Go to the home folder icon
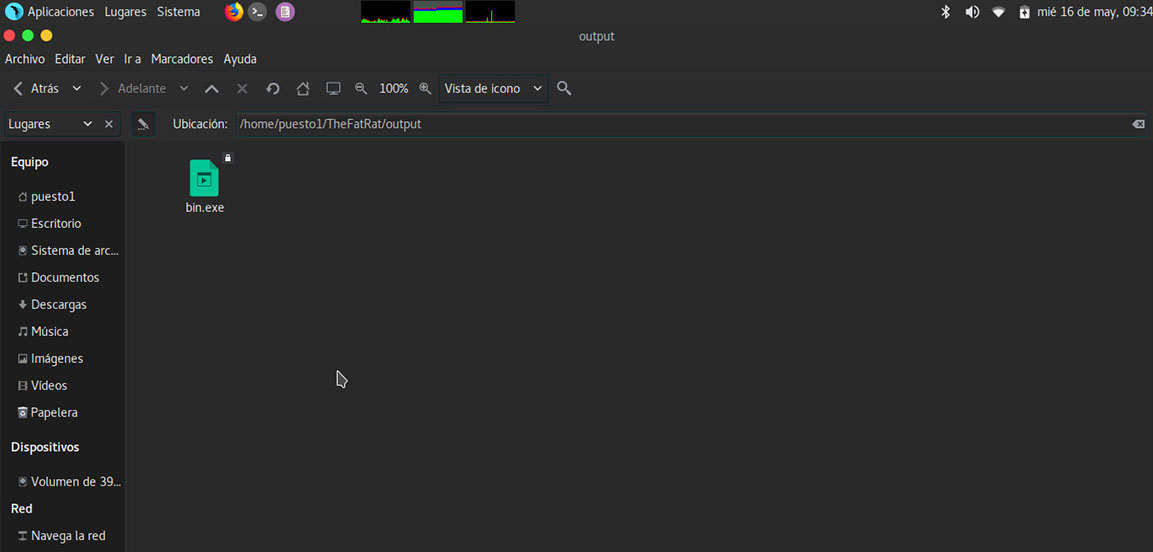This screenshot has width=1153, height=552. [x=303, y=89]
